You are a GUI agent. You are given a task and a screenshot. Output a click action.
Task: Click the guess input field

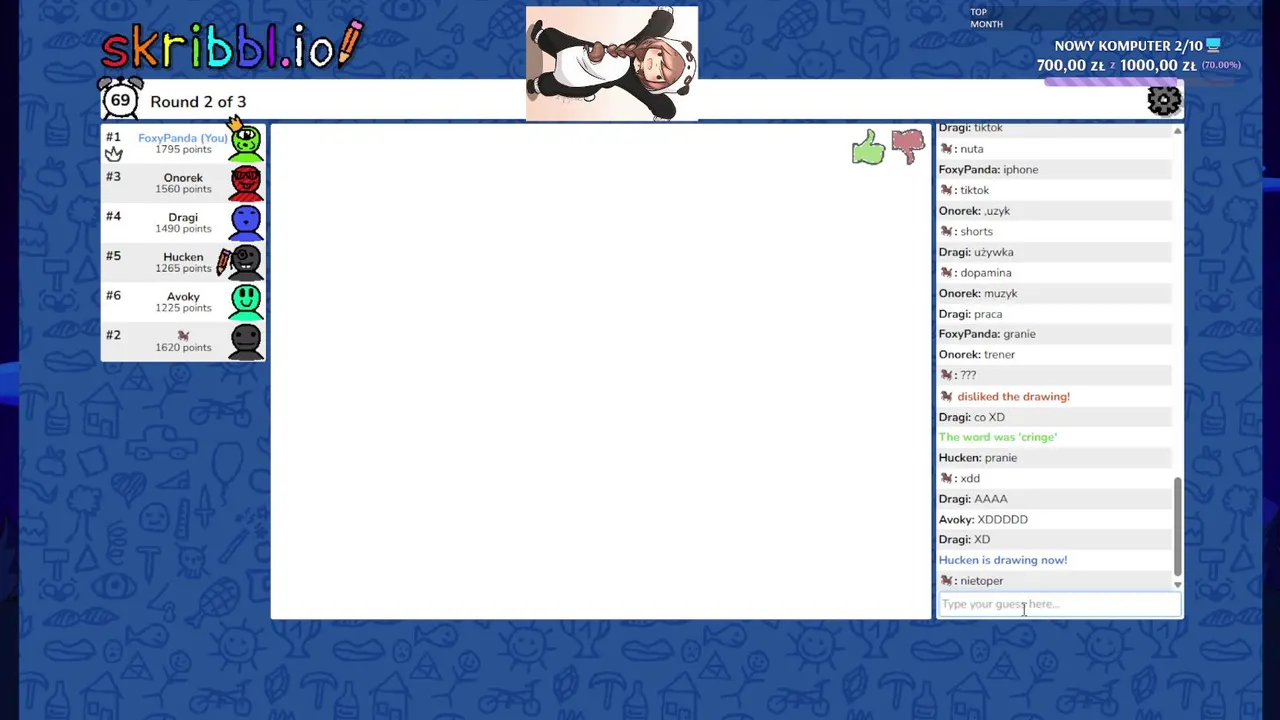1059,604
